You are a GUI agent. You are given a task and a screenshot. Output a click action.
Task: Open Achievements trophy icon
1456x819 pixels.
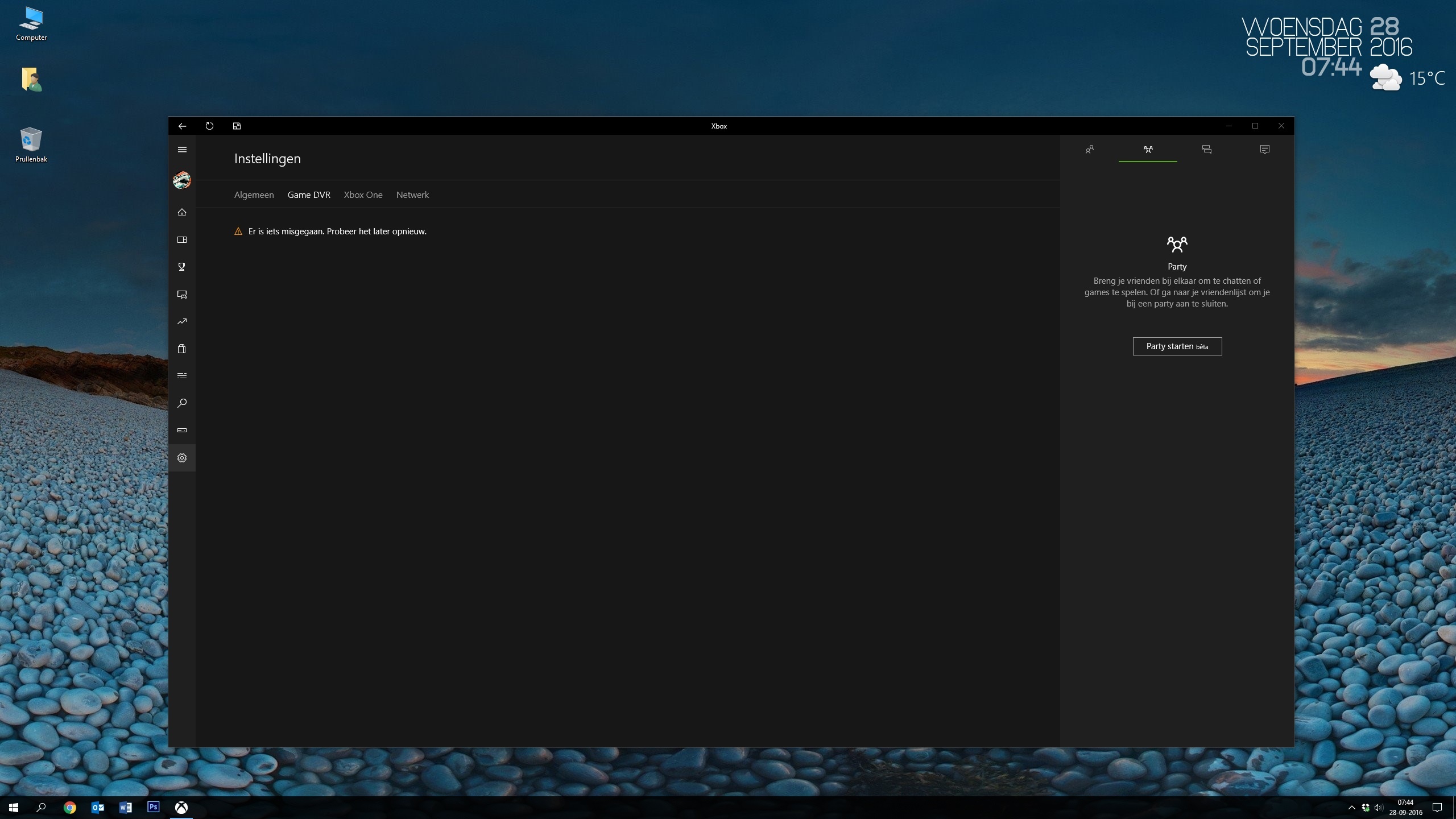coord(182,267)
